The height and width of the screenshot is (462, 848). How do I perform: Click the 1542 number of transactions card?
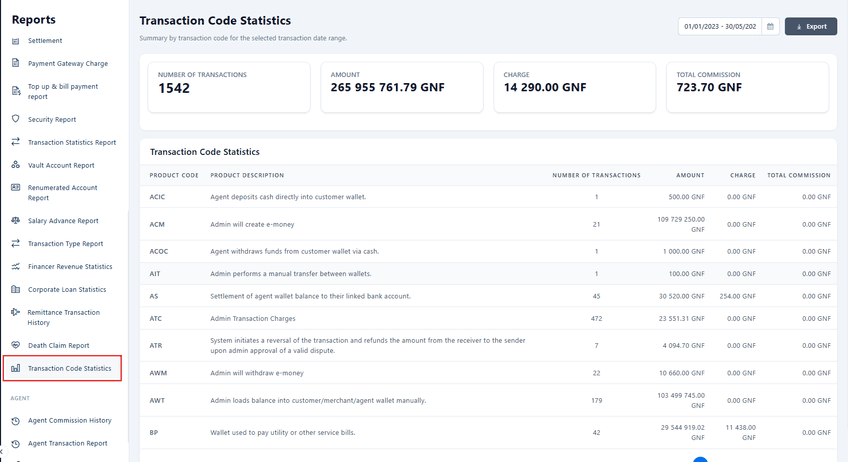click(229, 87)
